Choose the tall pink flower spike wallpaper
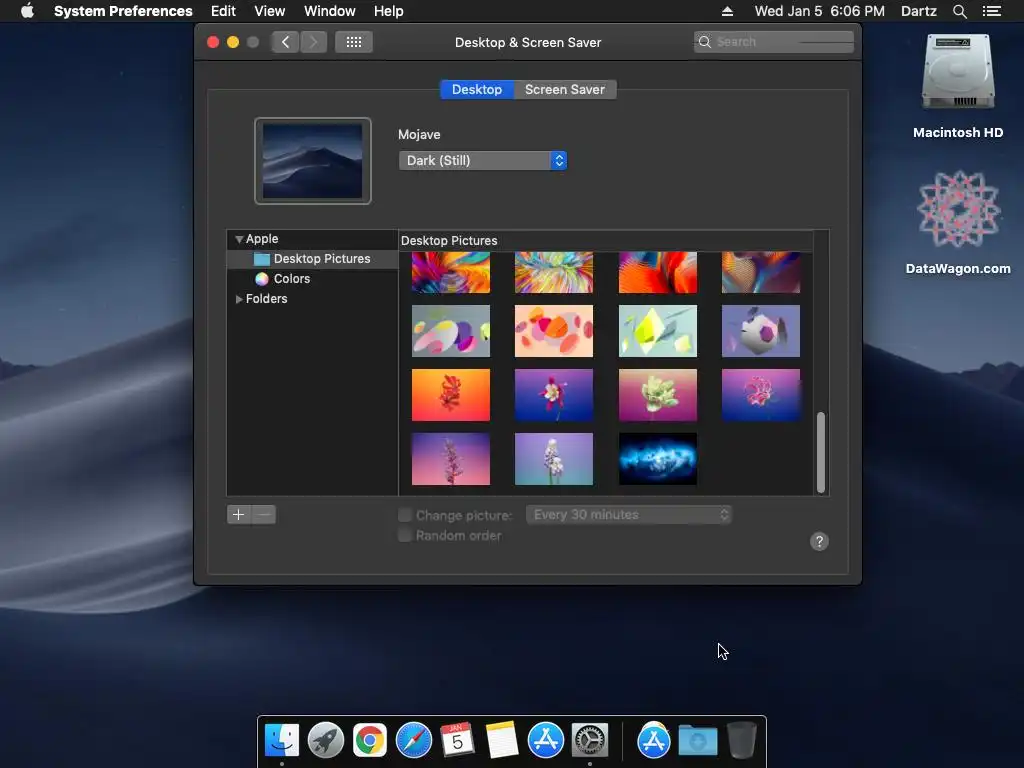This screenshot has height=768, width=1024. [x=451, y=459]
